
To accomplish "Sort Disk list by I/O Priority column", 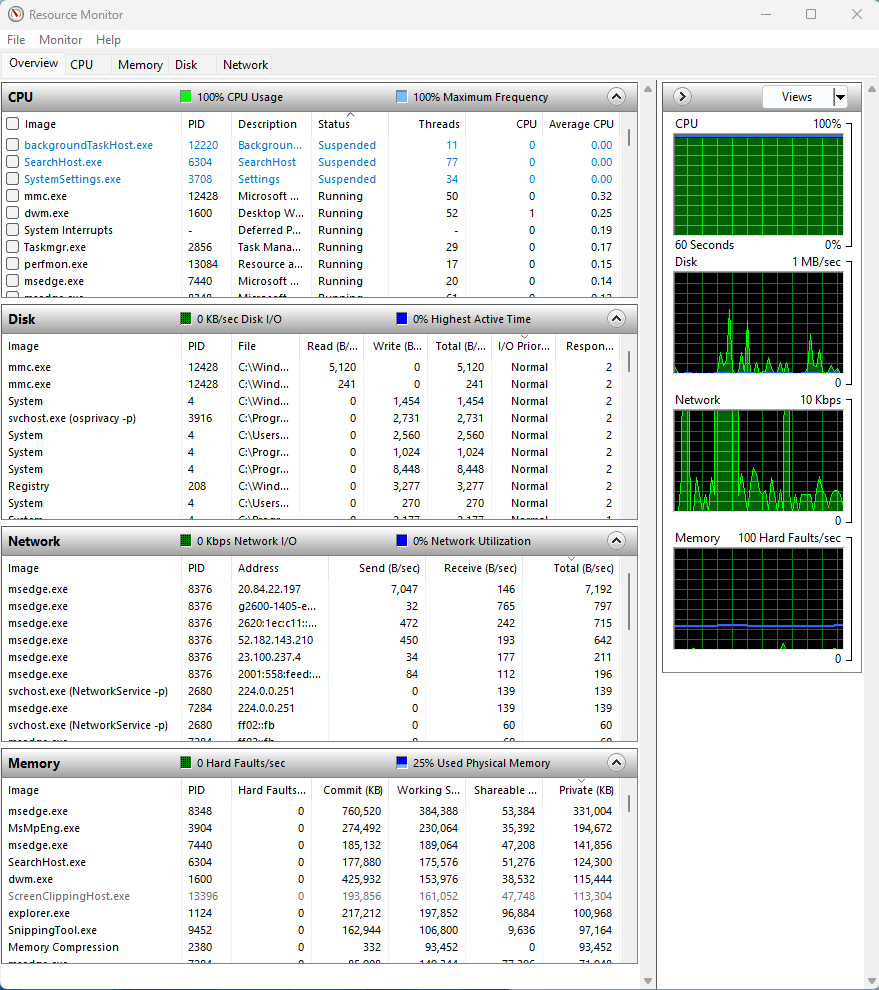I will (x=523, y=346).
